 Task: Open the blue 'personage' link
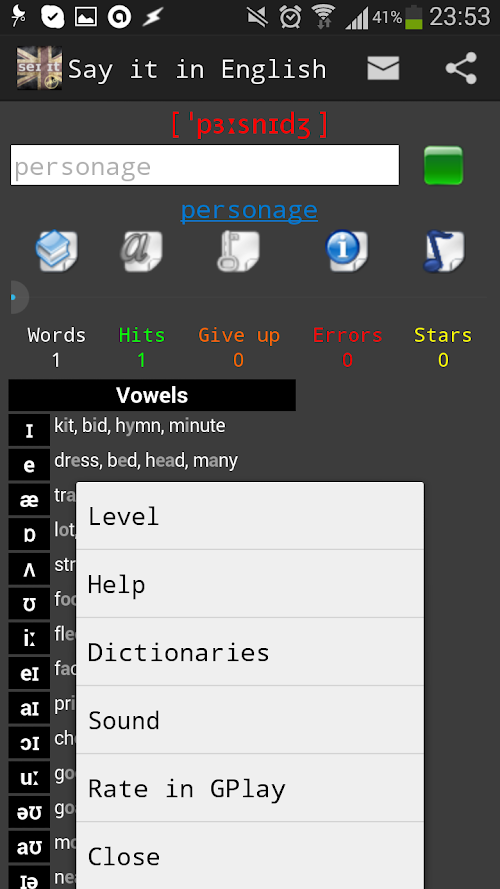click(x=249, y=210)
